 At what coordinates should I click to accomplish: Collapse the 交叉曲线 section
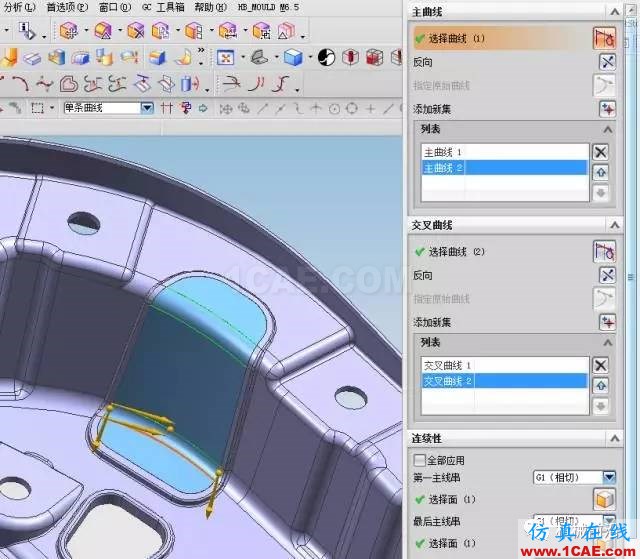(x=614, y=225)
